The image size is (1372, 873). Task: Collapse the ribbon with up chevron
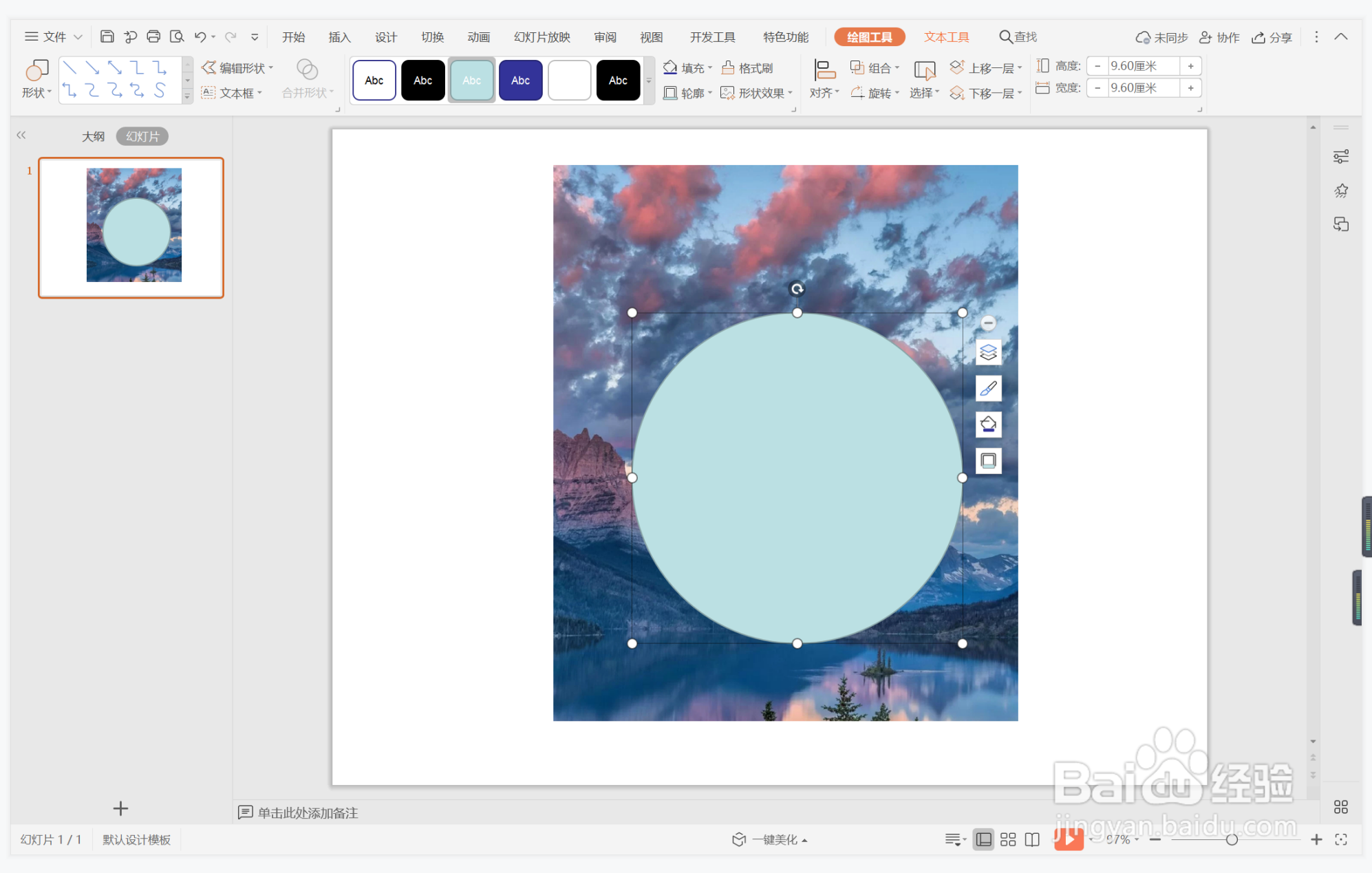click(x=1340, y=36)
